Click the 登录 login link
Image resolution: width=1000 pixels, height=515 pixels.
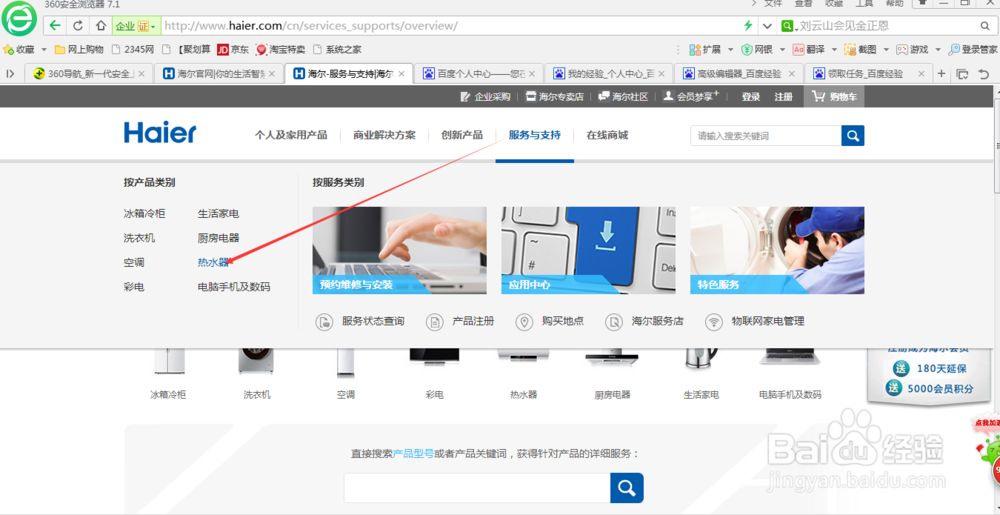(751, 97)
